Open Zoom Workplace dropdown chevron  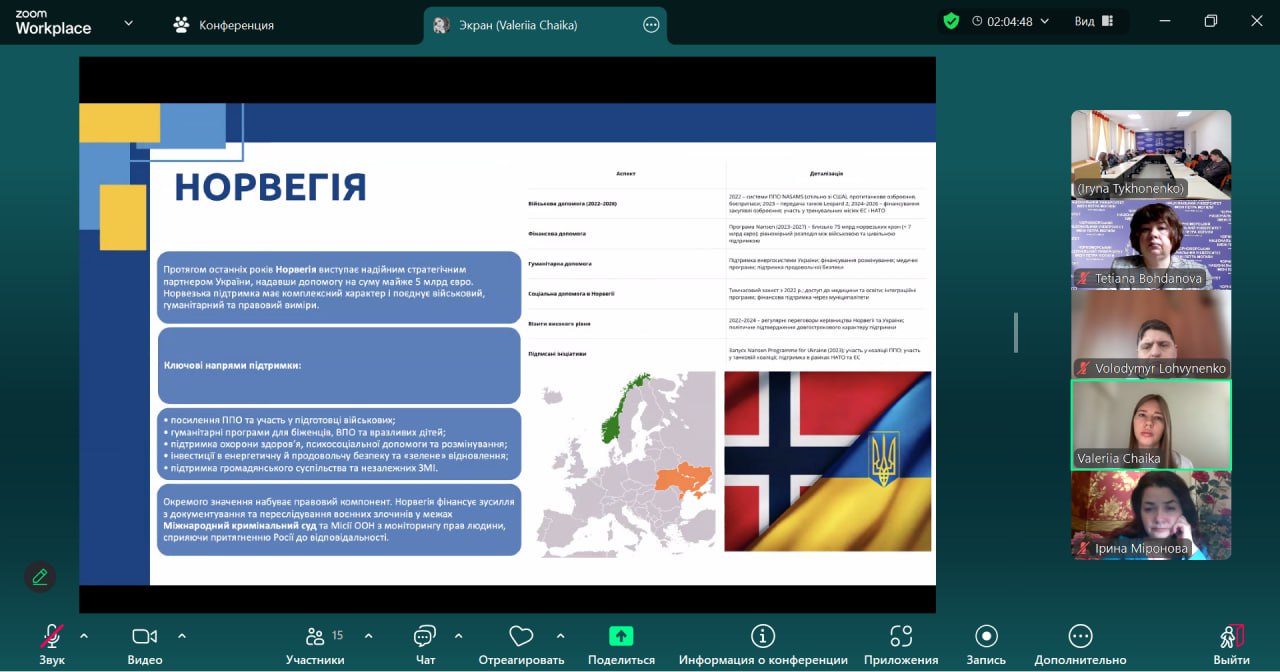(x=128, y=23)
